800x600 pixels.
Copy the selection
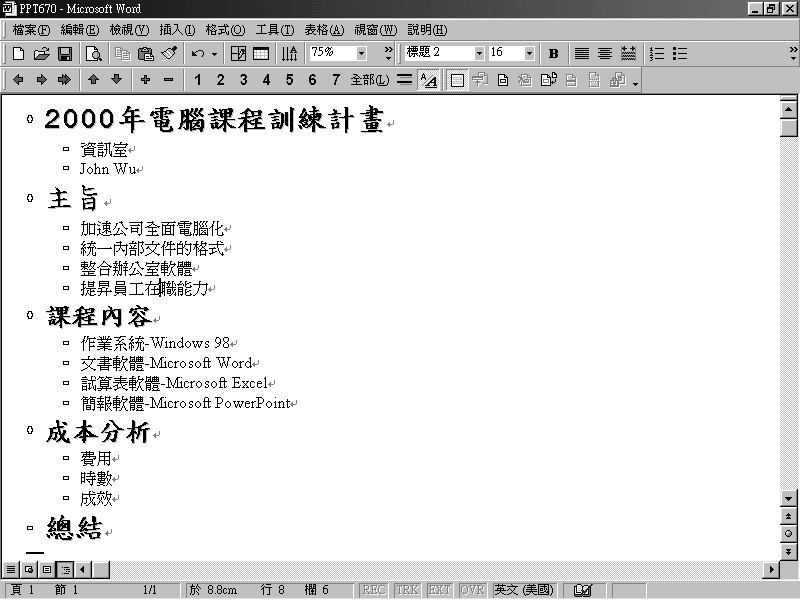coord(122,53)
